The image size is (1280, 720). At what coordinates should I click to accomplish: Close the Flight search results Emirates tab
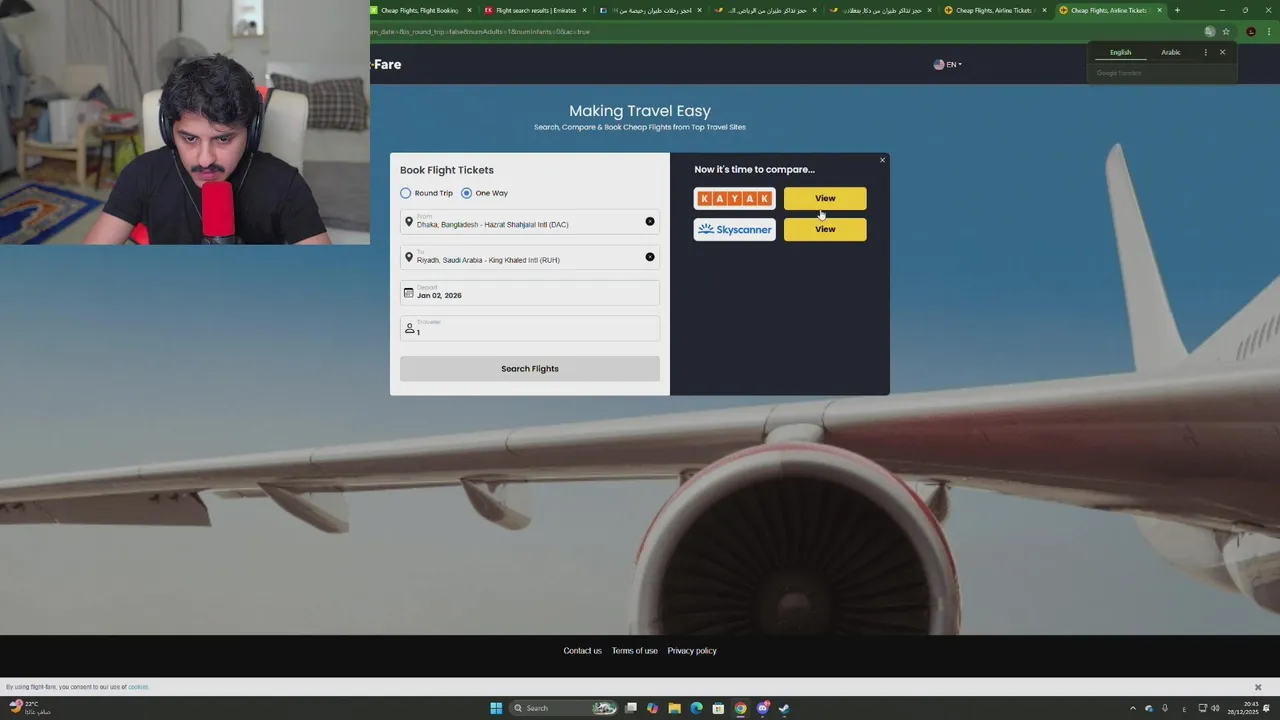point(585,10)
